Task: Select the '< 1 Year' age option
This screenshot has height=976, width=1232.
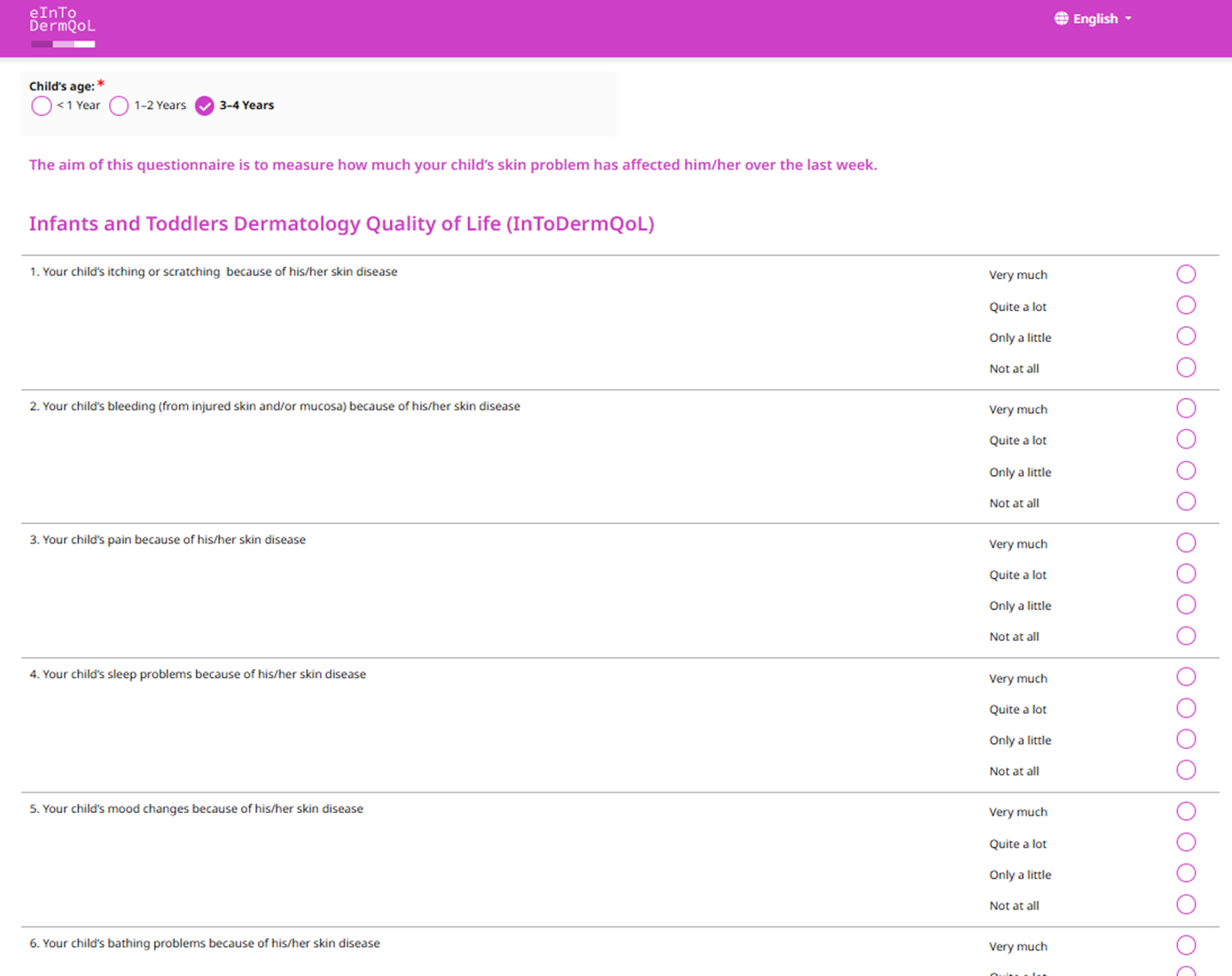Action: (42, 106)
